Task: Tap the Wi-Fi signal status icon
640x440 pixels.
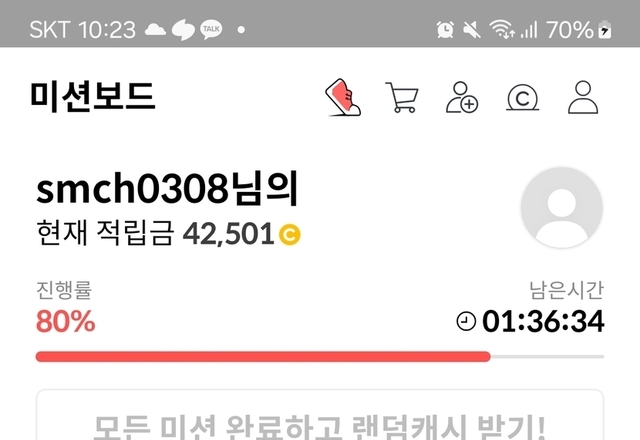Action: point(502,29)
